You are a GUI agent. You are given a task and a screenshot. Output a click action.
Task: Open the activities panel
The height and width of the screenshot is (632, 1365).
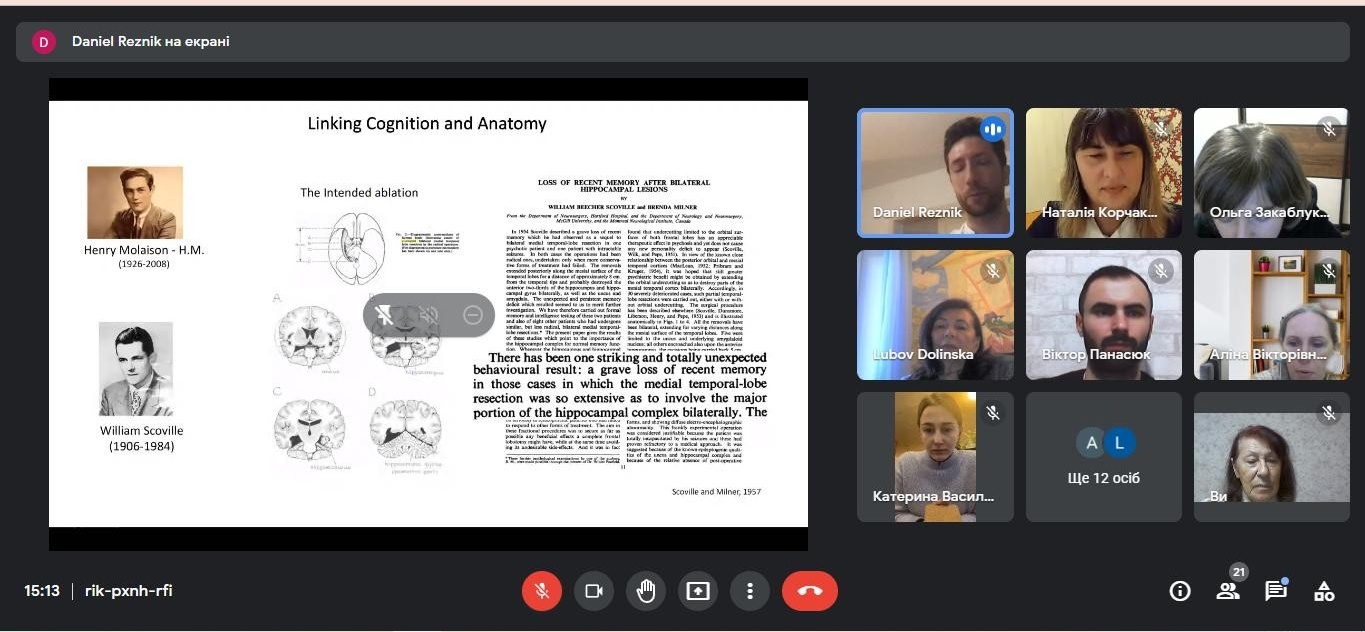click(x=1324, y=591)
